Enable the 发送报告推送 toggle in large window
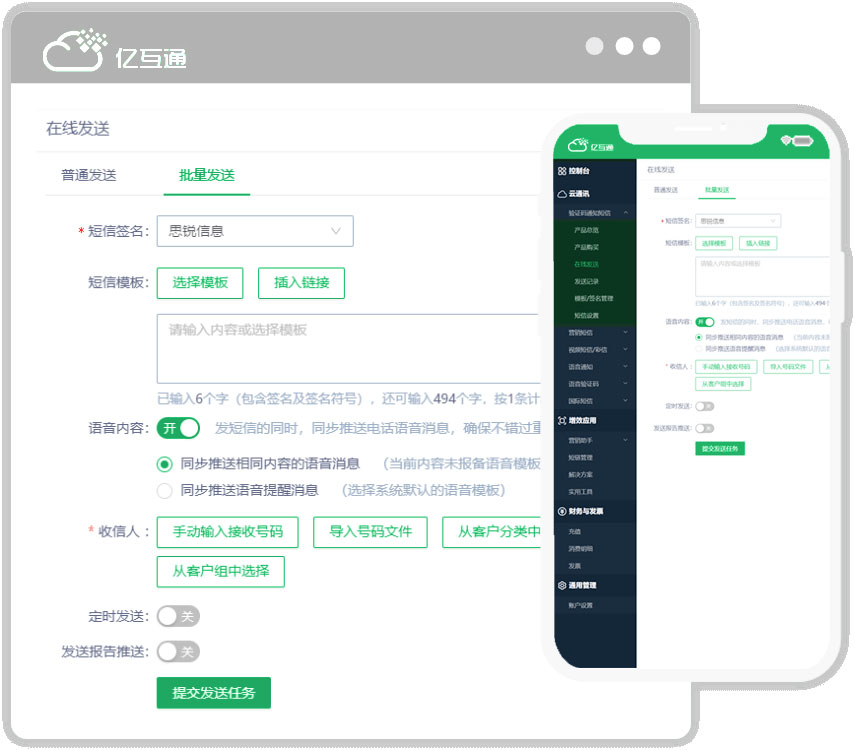The width and height of the screenshot is (855, 750). click(179, 652)
